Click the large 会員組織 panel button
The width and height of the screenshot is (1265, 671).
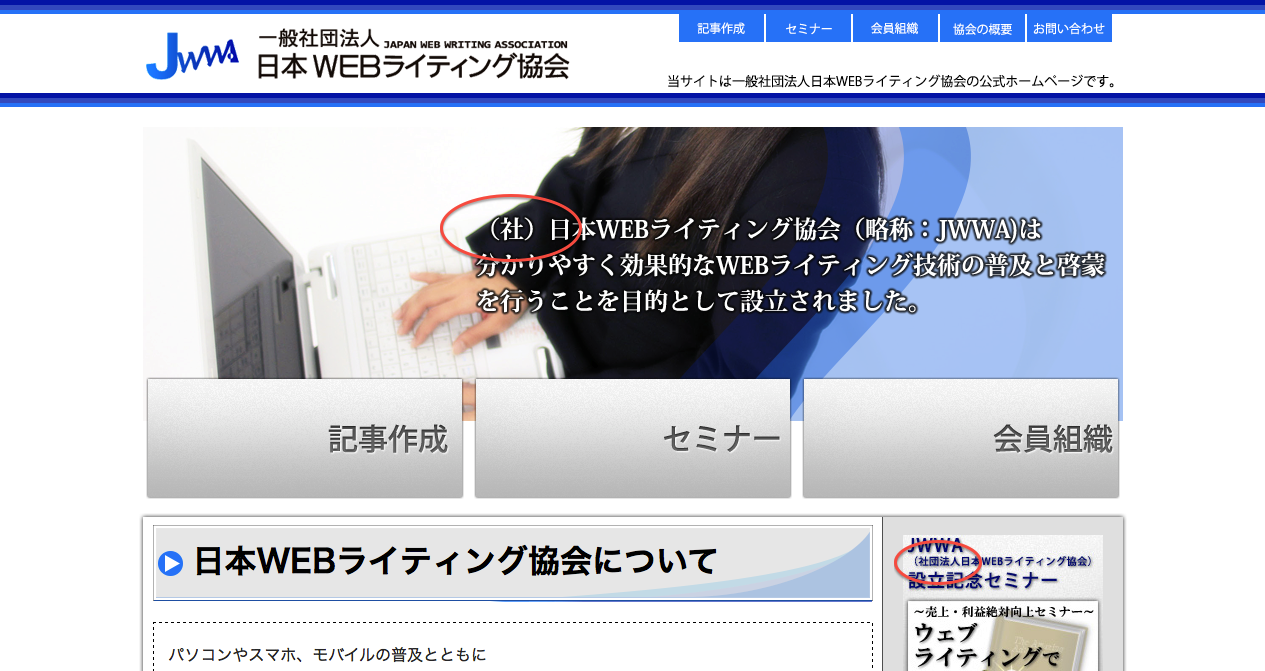961,438
